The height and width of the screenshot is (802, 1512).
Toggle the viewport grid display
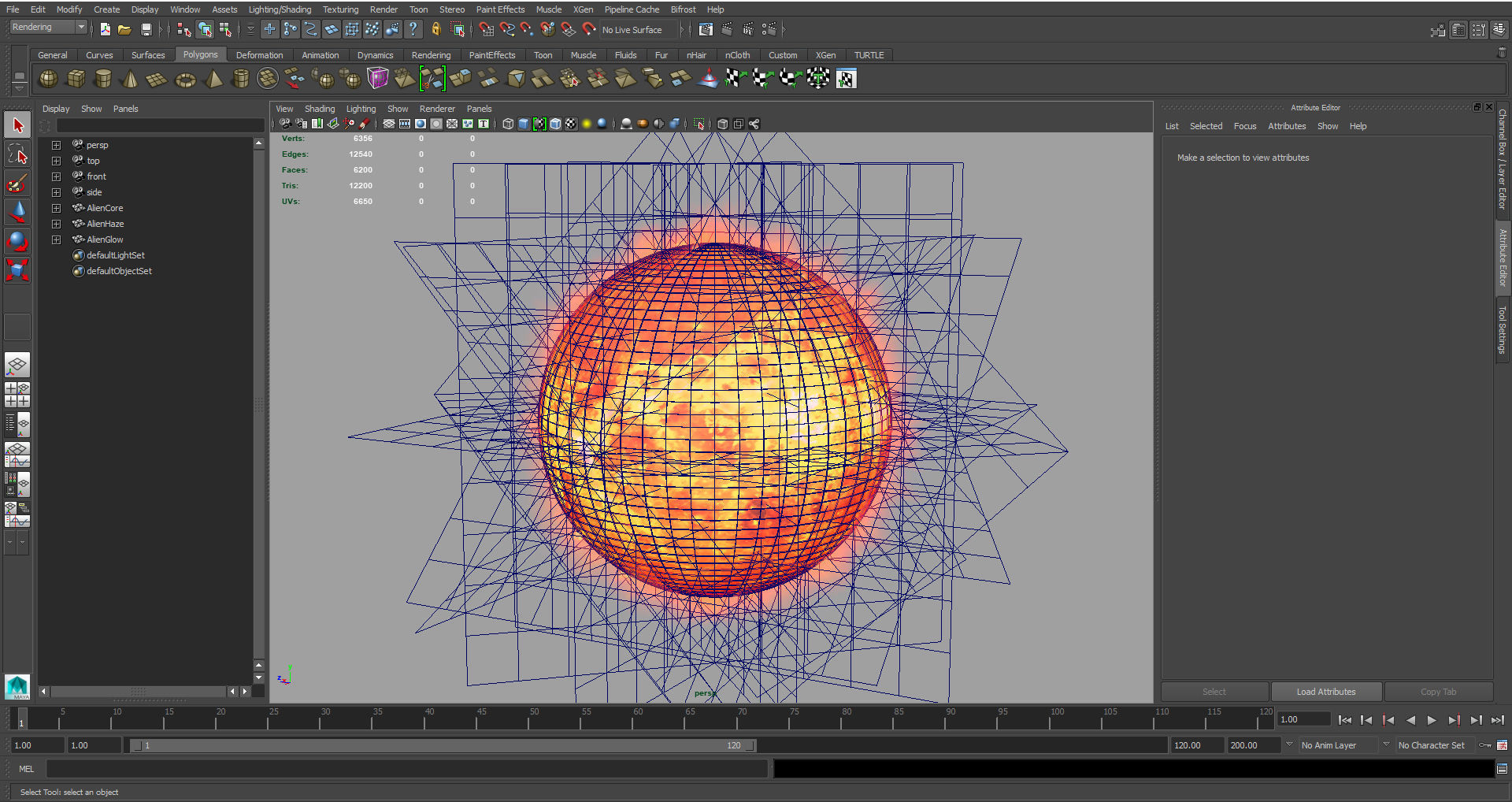pos(389,124)
